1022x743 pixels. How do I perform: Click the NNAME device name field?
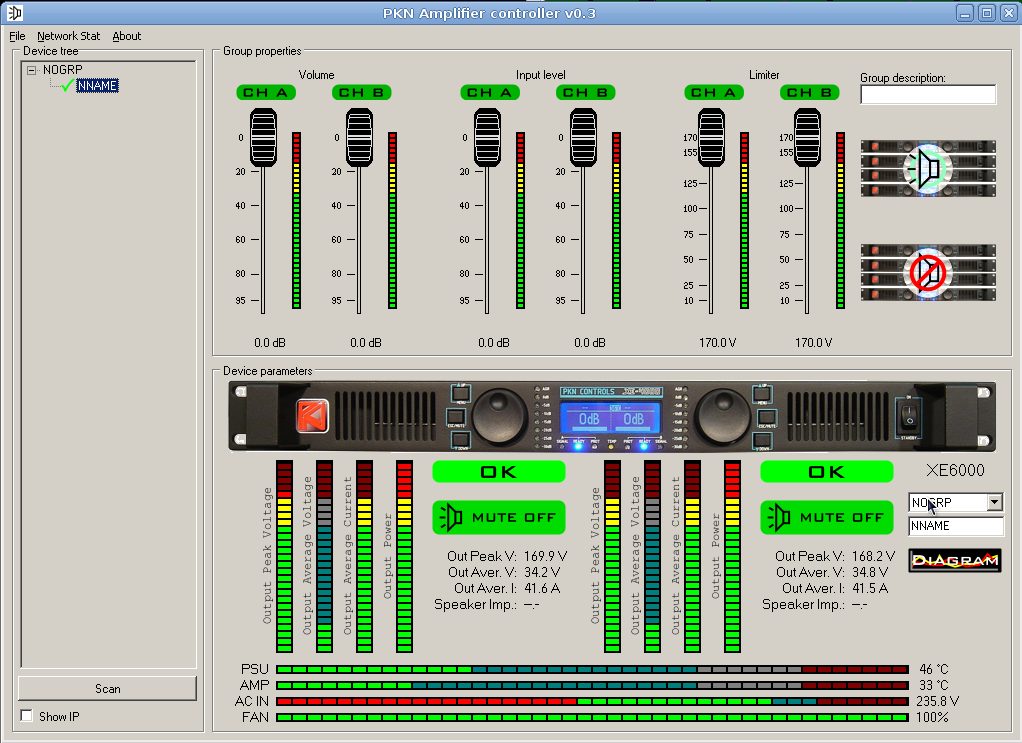[956, 526]
